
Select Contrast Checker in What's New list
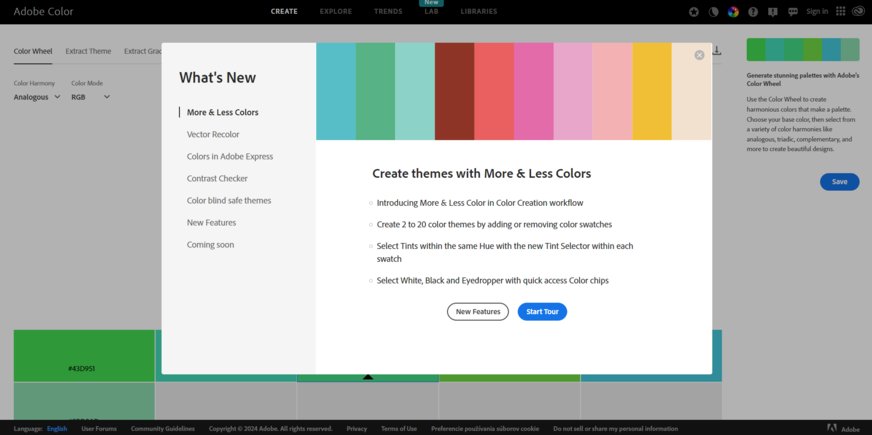217,178
